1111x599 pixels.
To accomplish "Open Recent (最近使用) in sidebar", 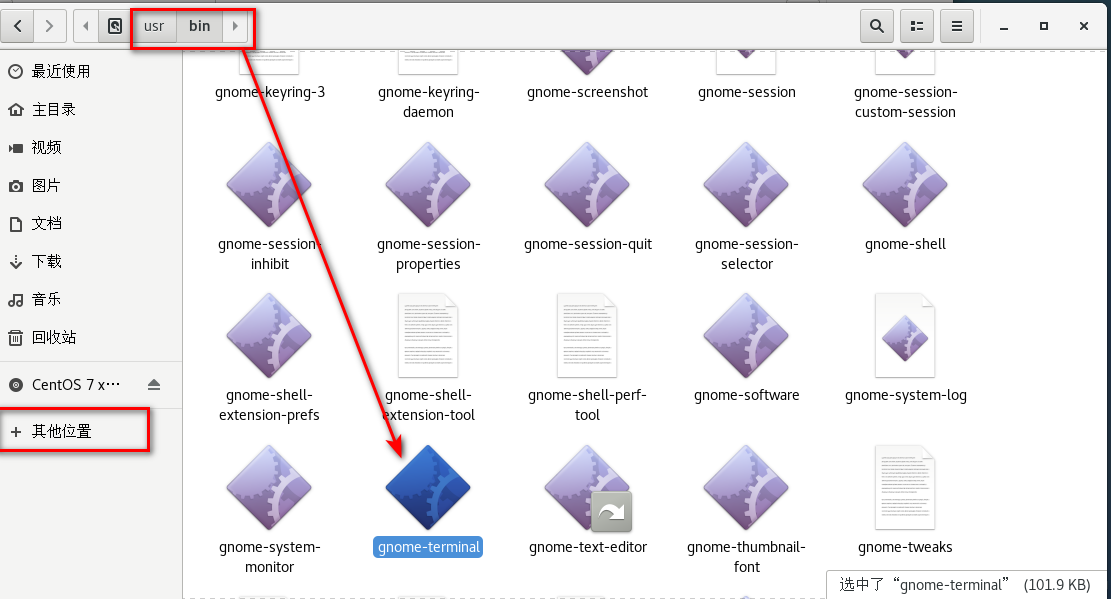I will (x=91, y=71).
